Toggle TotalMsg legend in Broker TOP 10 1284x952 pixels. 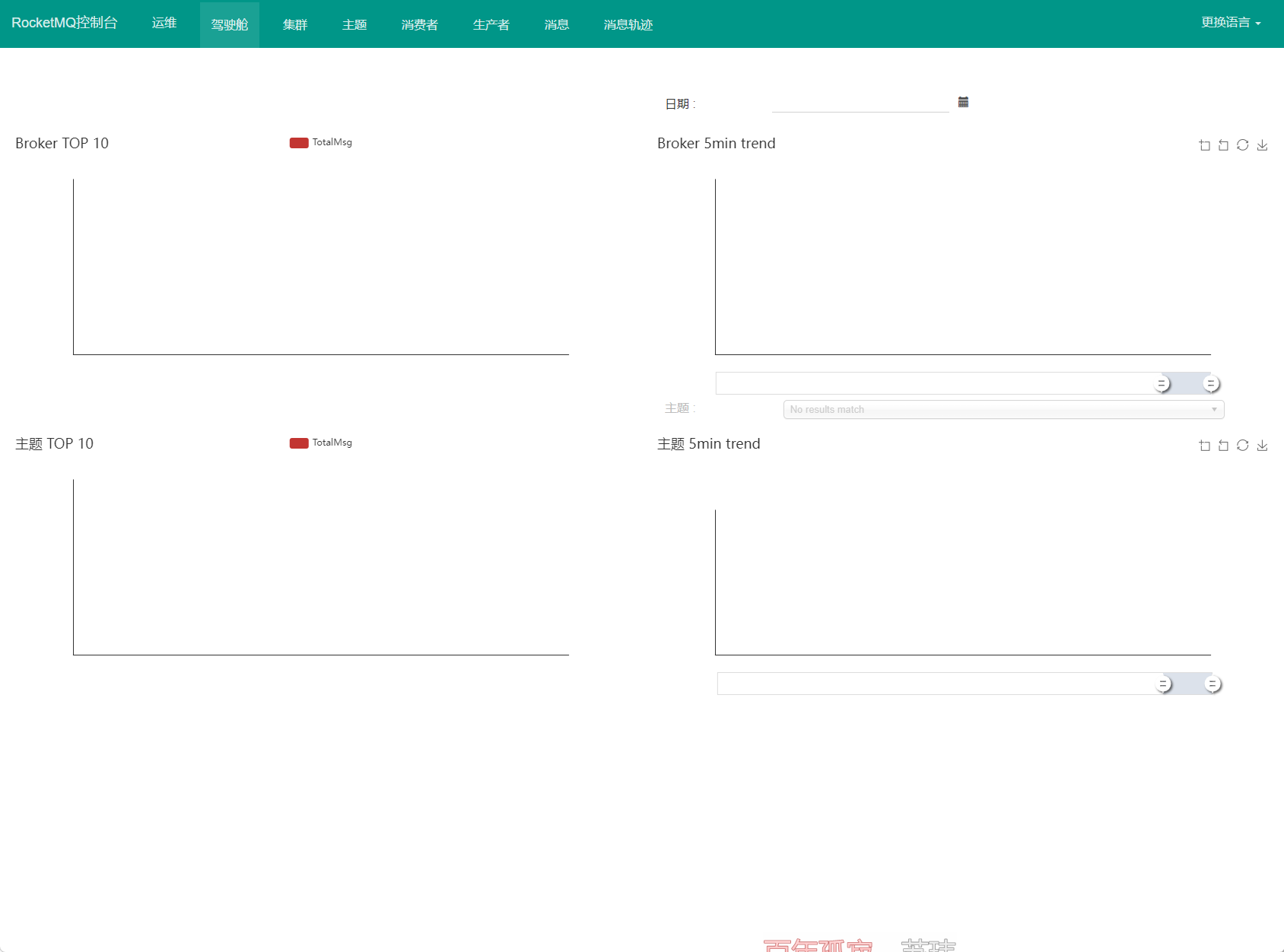pos(320,142)
